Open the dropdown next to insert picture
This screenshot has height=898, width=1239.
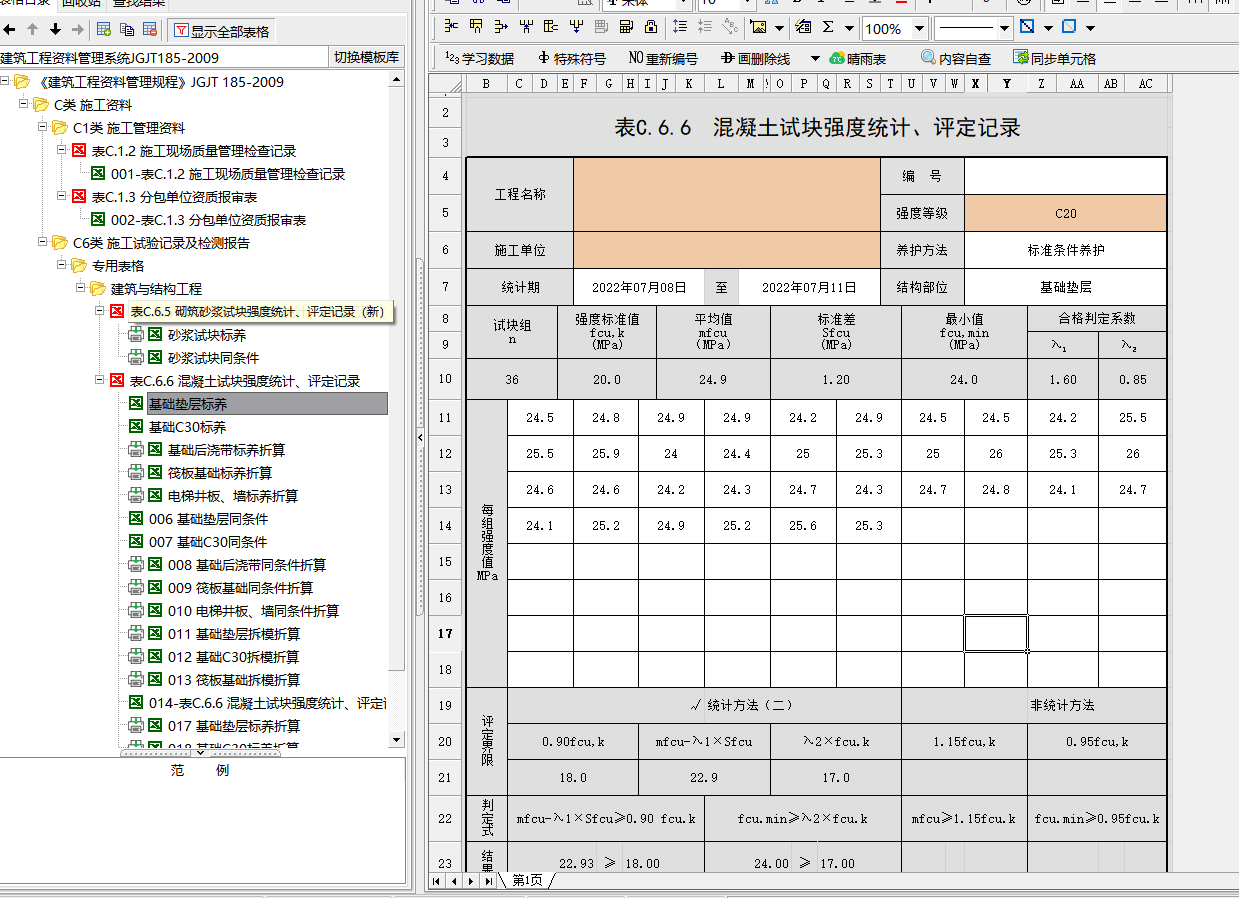(777, 28)
